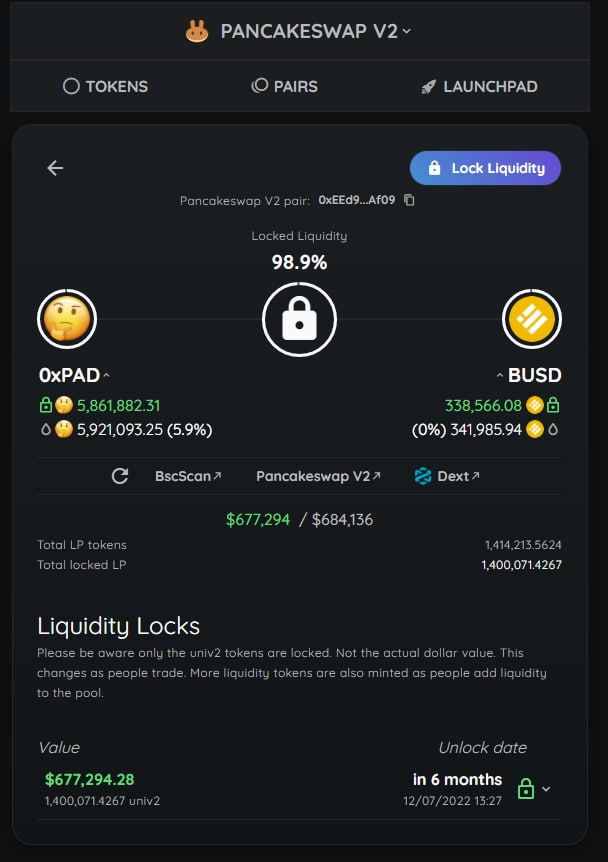This screenshot has height=862, width=608.
Task: Click the droplet icon beside 5,921,093.25
Action: pos(46,429)
